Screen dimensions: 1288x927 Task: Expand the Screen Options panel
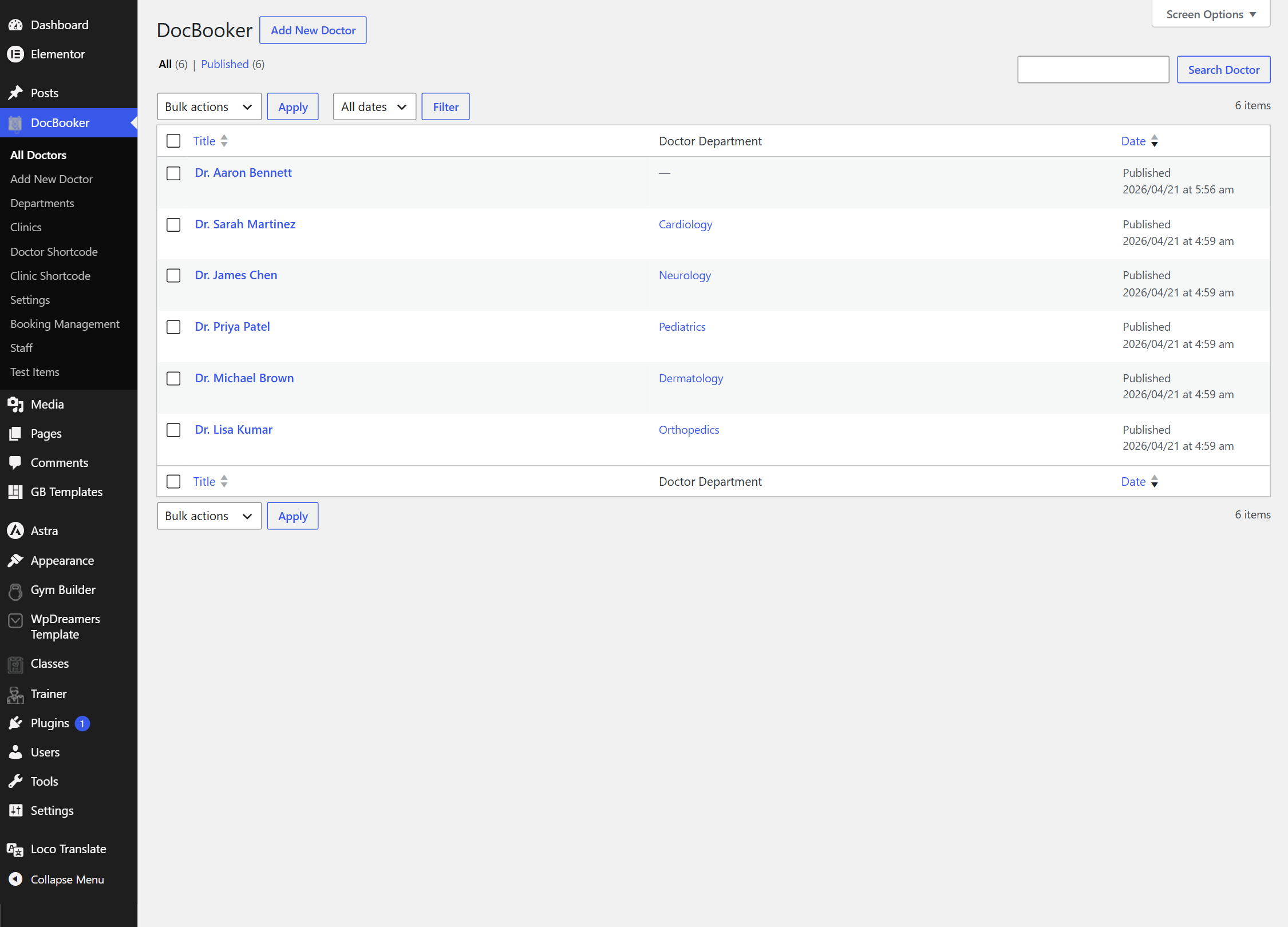pos(1211,14)
